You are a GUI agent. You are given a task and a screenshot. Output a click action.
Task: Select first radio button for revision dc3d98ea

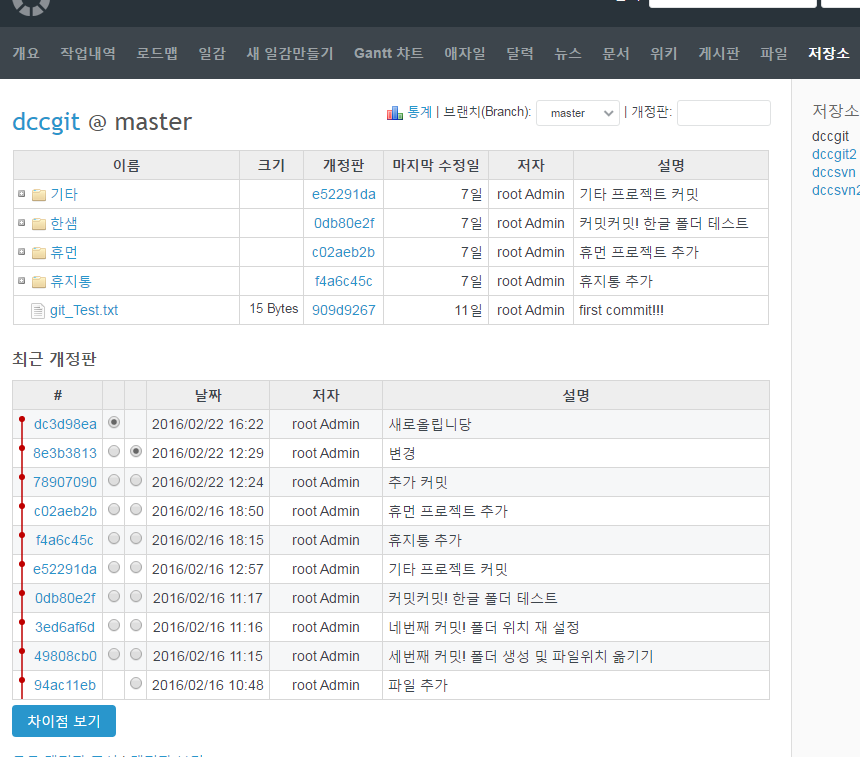pyautogui.click(x=114, y=423)
